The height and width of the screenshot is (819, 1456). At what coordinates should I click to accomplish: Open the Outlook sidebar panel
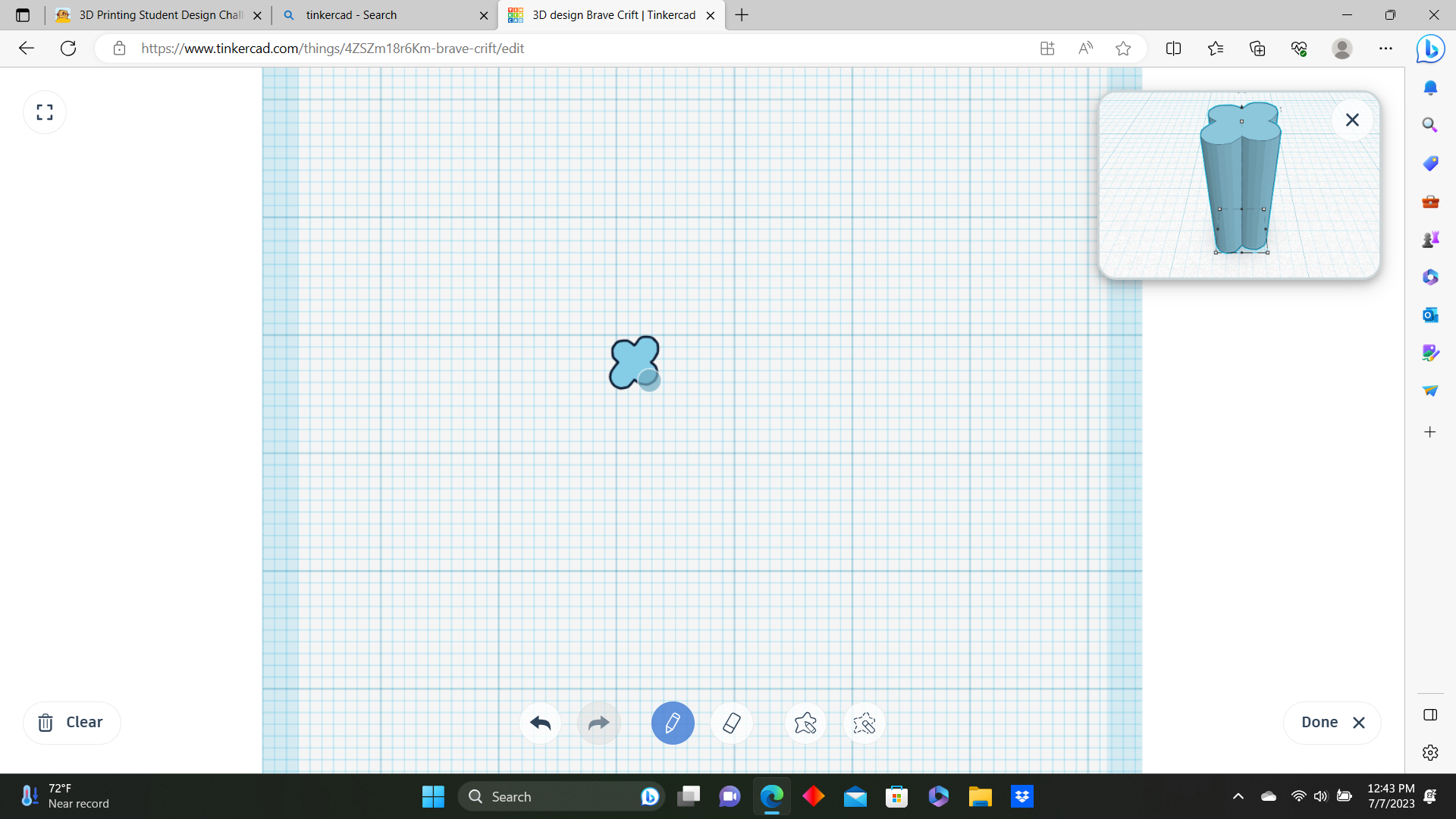click(1431, 315)
